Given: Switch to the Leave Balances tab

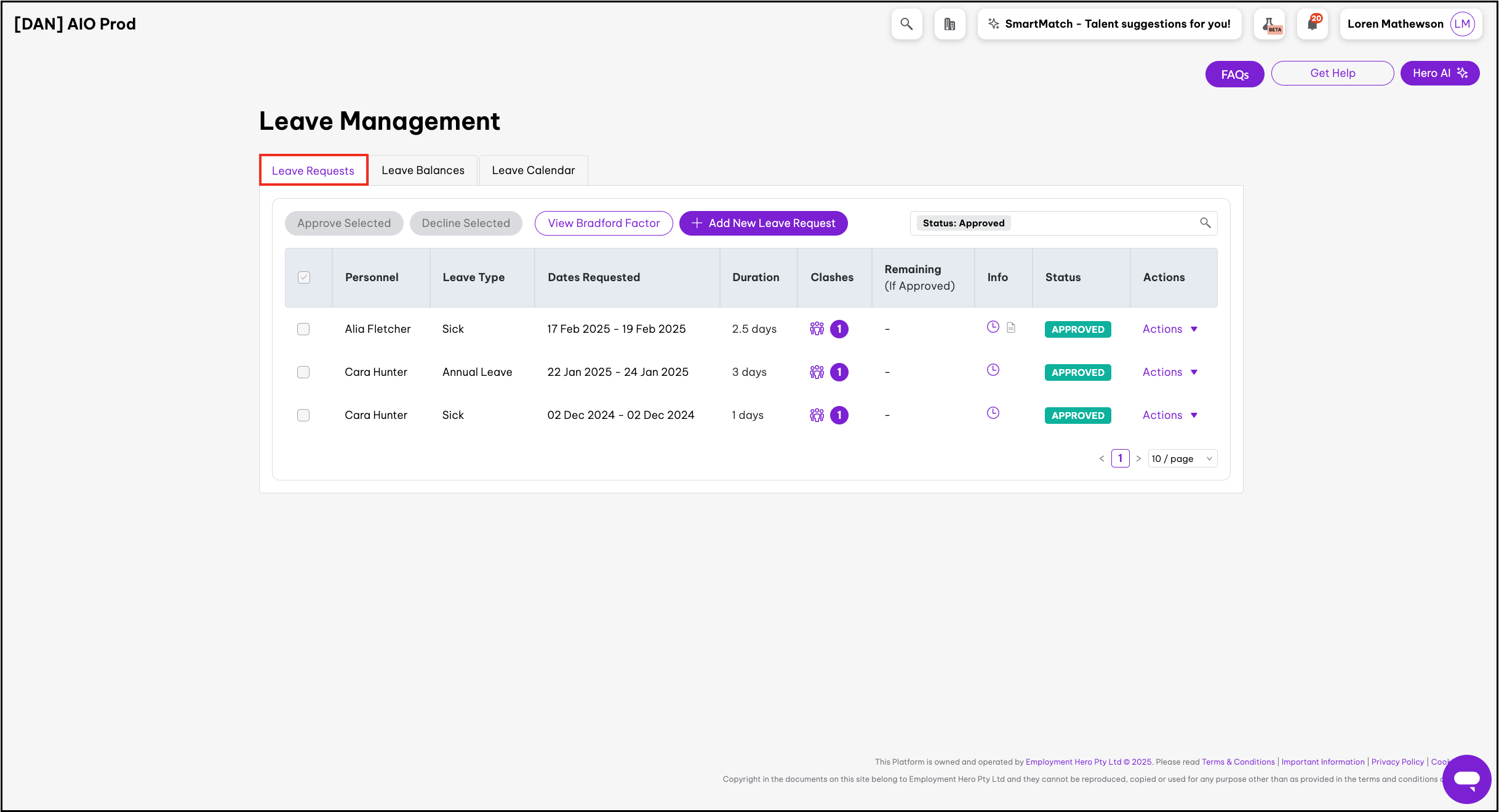Looking at the screenshot, I should 423,170.
